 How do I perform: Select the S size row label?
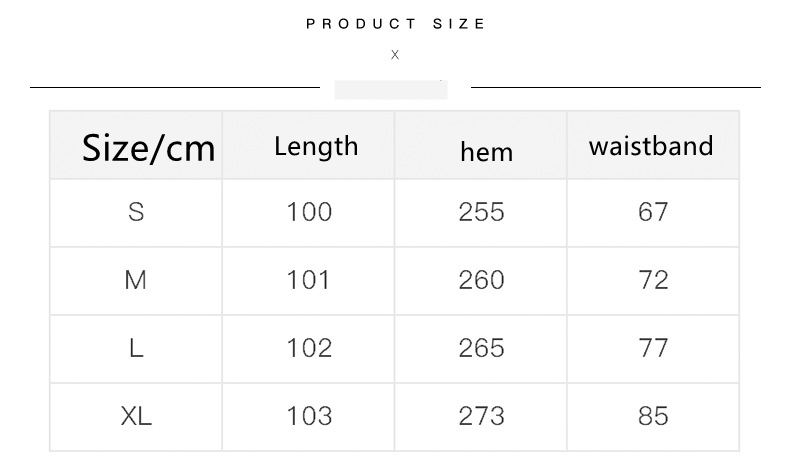(136, 212)
